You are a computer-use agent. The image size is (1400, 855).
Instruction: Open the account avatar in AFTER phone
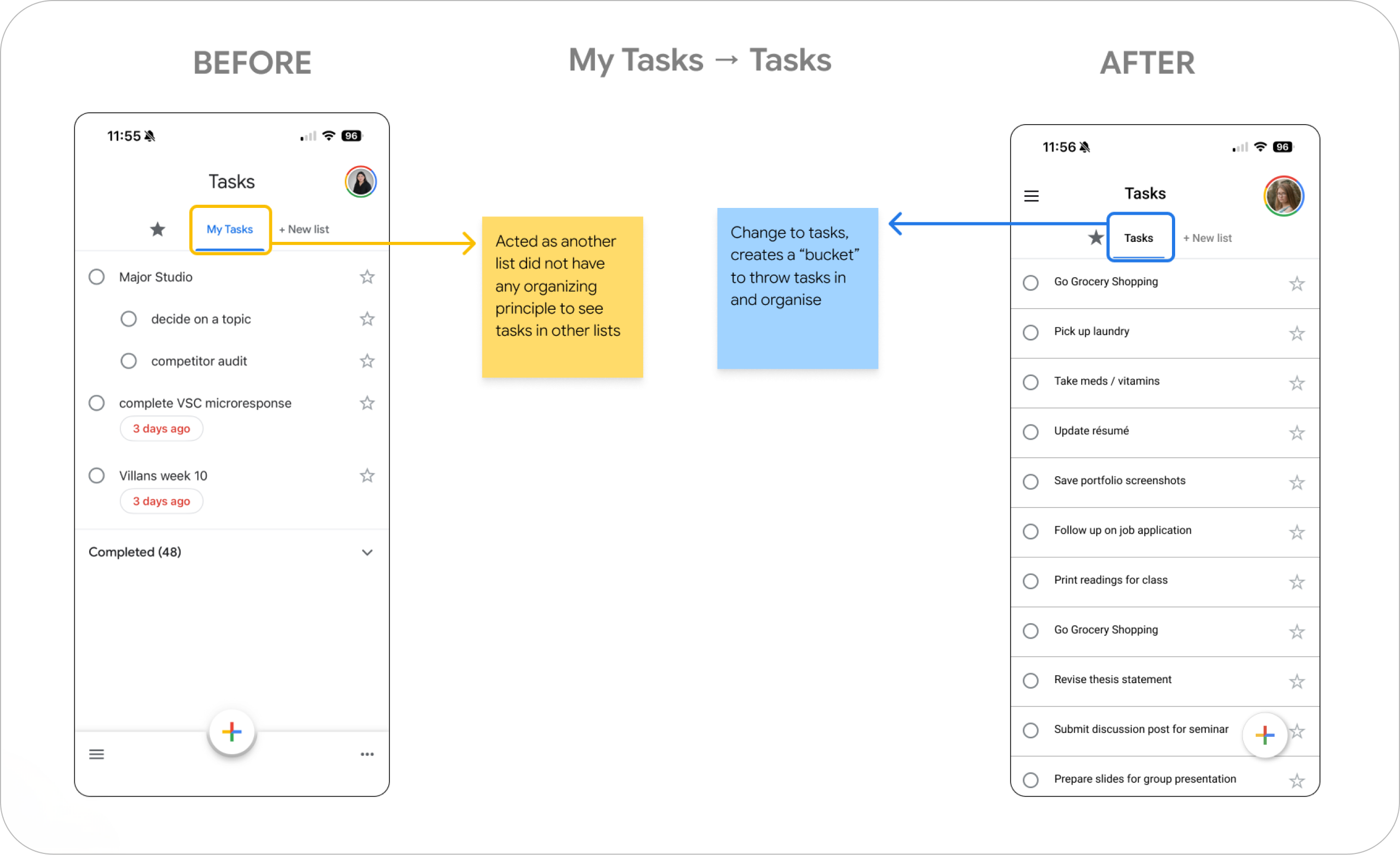[1283, 196]
